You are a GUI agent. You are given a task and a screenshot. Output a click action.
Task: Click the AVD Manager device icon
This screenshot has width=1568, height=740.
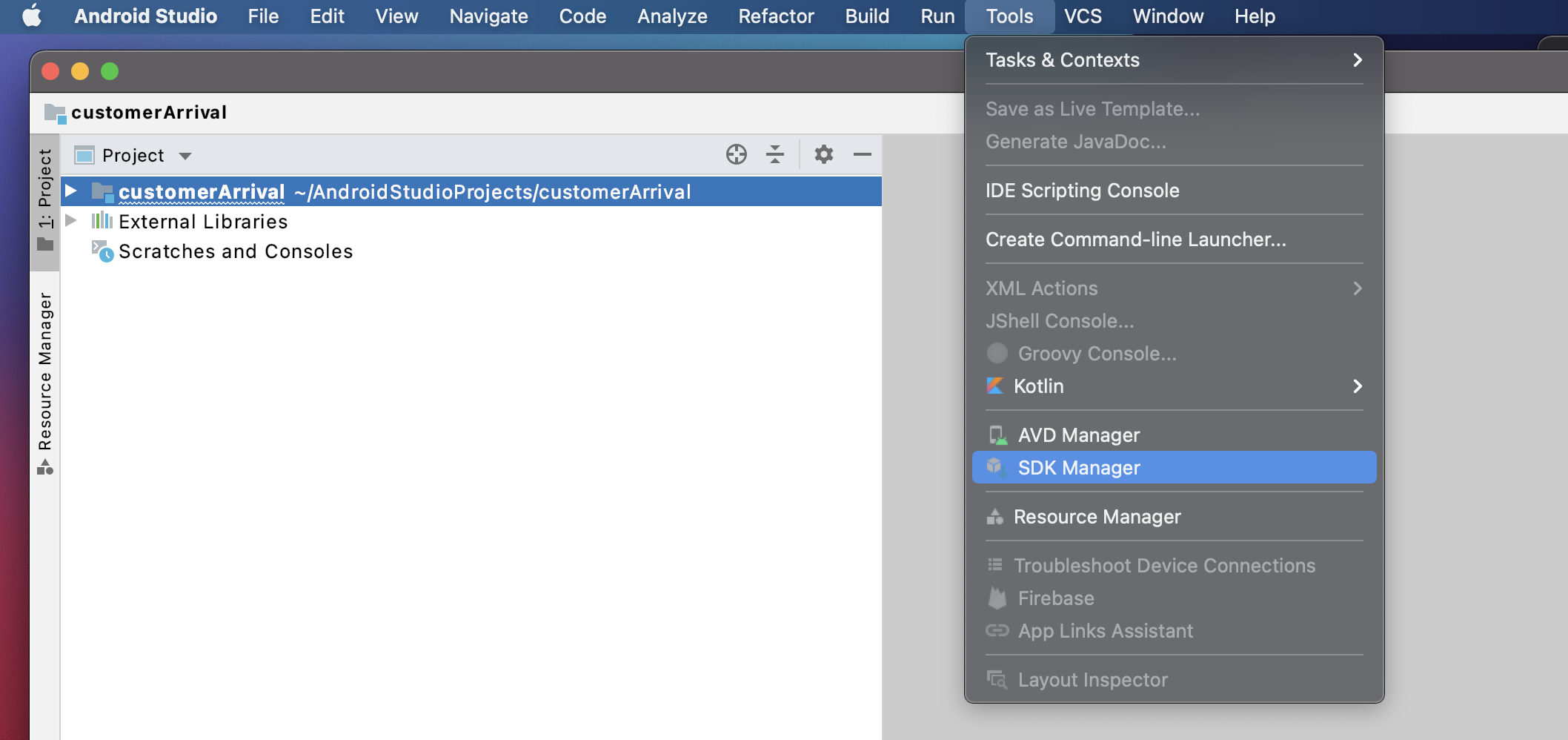[997, 435]
